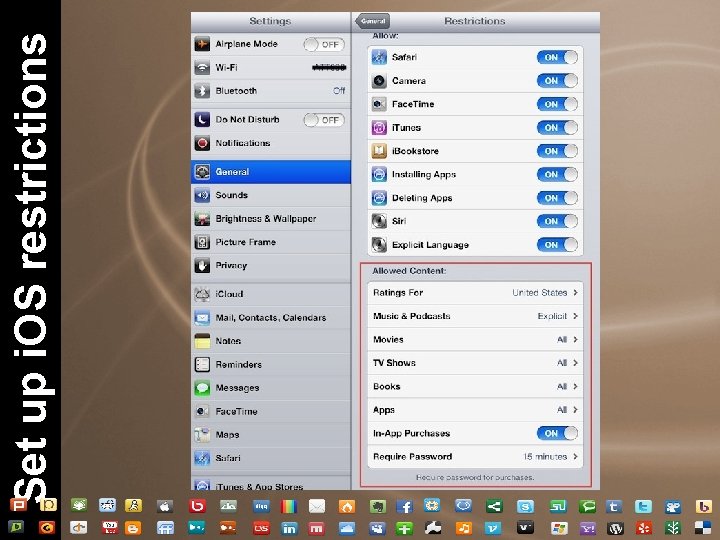Open the Bluetooth row showing Off
The width and height of the screenshot is (720, 540).
pos(271,91)
